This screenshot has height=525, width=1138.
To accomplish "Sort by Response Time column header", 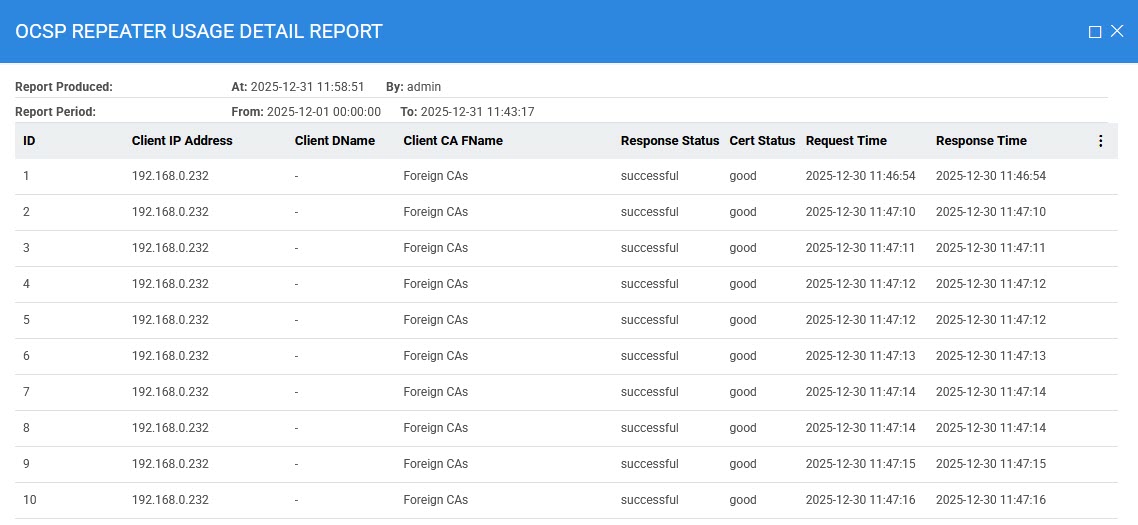I will (x=981, y=141).
